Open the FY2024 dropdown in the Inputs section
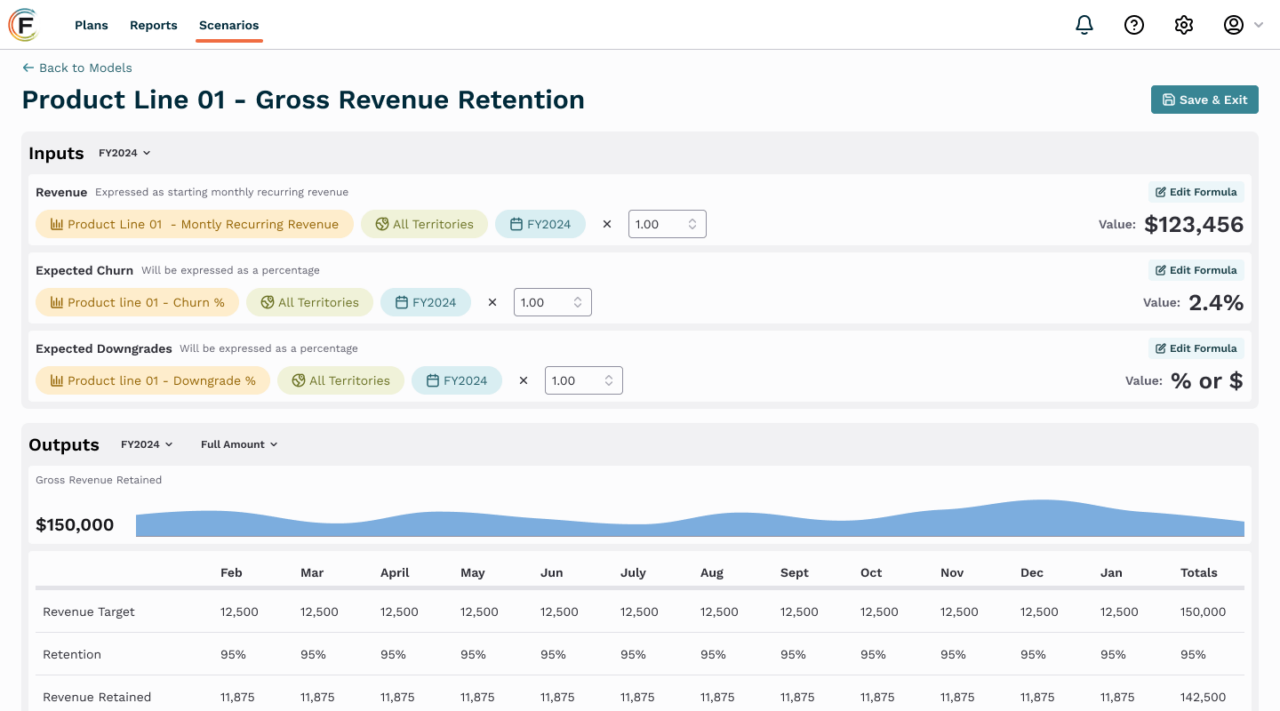The height and width of the screenshot is (711, 1280). pyautogui.click(x=122, y=153)
